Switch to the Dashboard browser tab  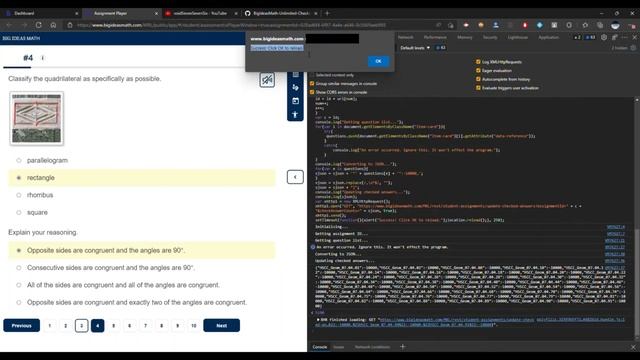click(x=41, y=13)
